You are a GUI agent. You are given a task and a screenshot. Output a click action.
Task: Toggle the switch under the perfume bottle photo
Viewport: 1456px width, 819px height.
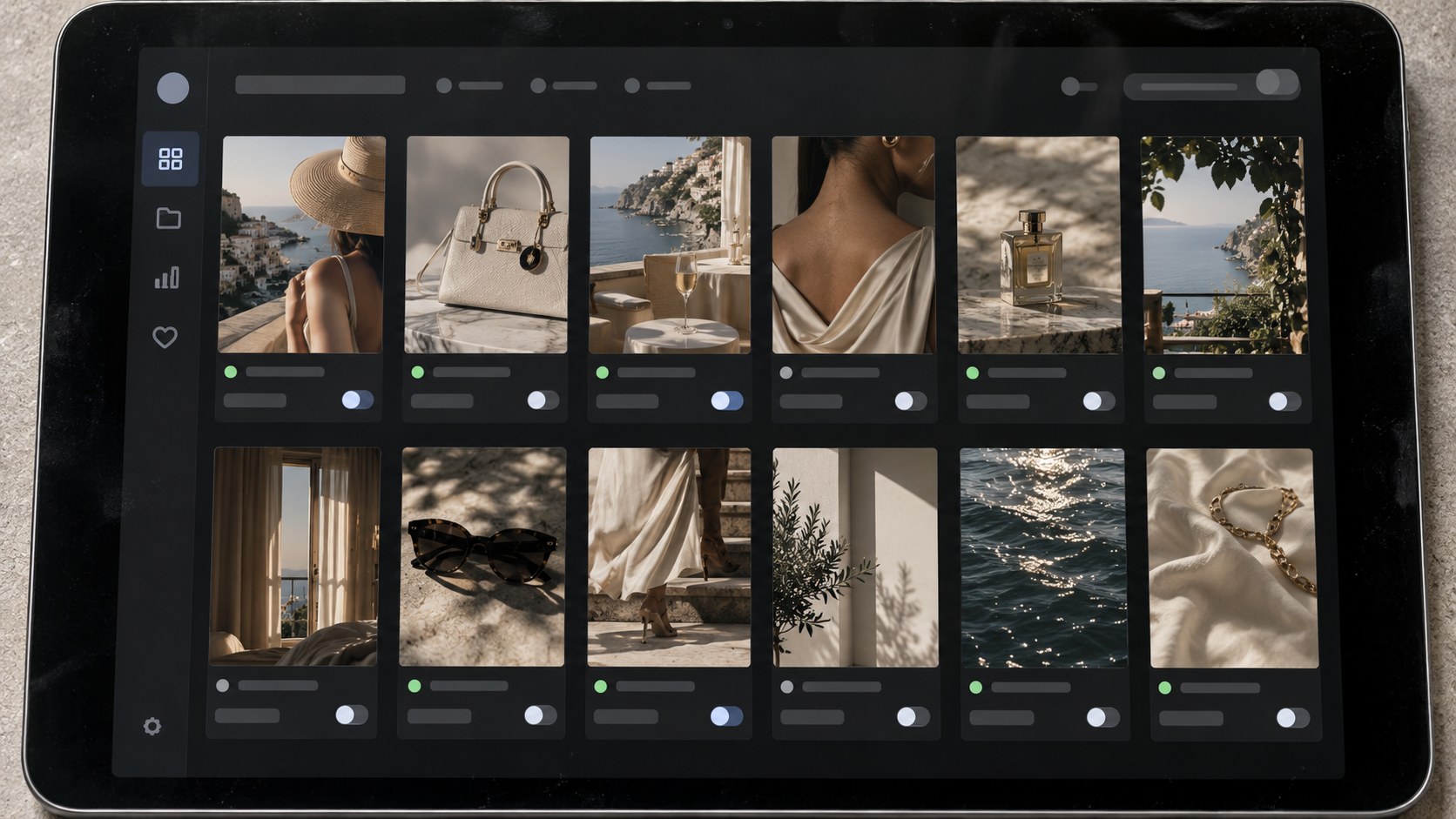click(1098, 400)
